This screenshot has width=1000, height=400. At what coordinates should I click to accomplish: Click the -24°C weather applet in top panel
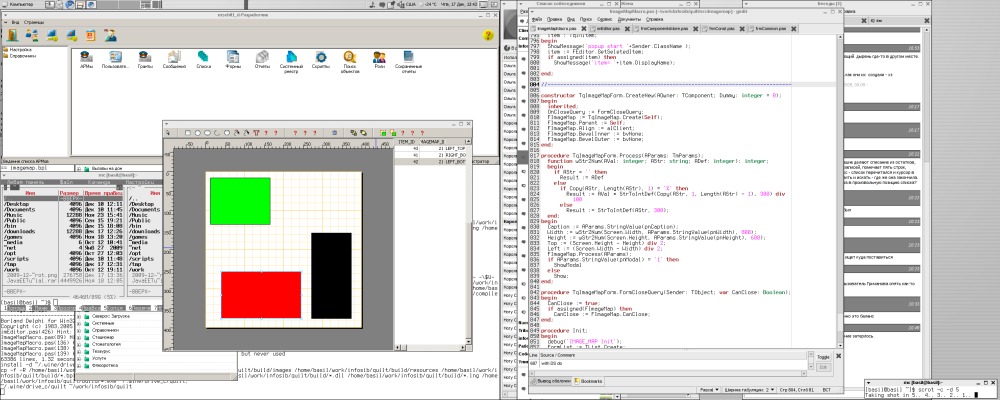[x=430, y=4]
